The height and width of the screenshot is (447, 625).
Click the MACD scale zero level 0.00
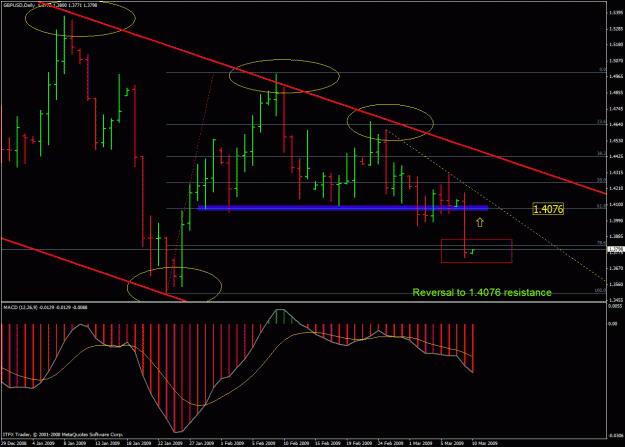coord(613,324)
